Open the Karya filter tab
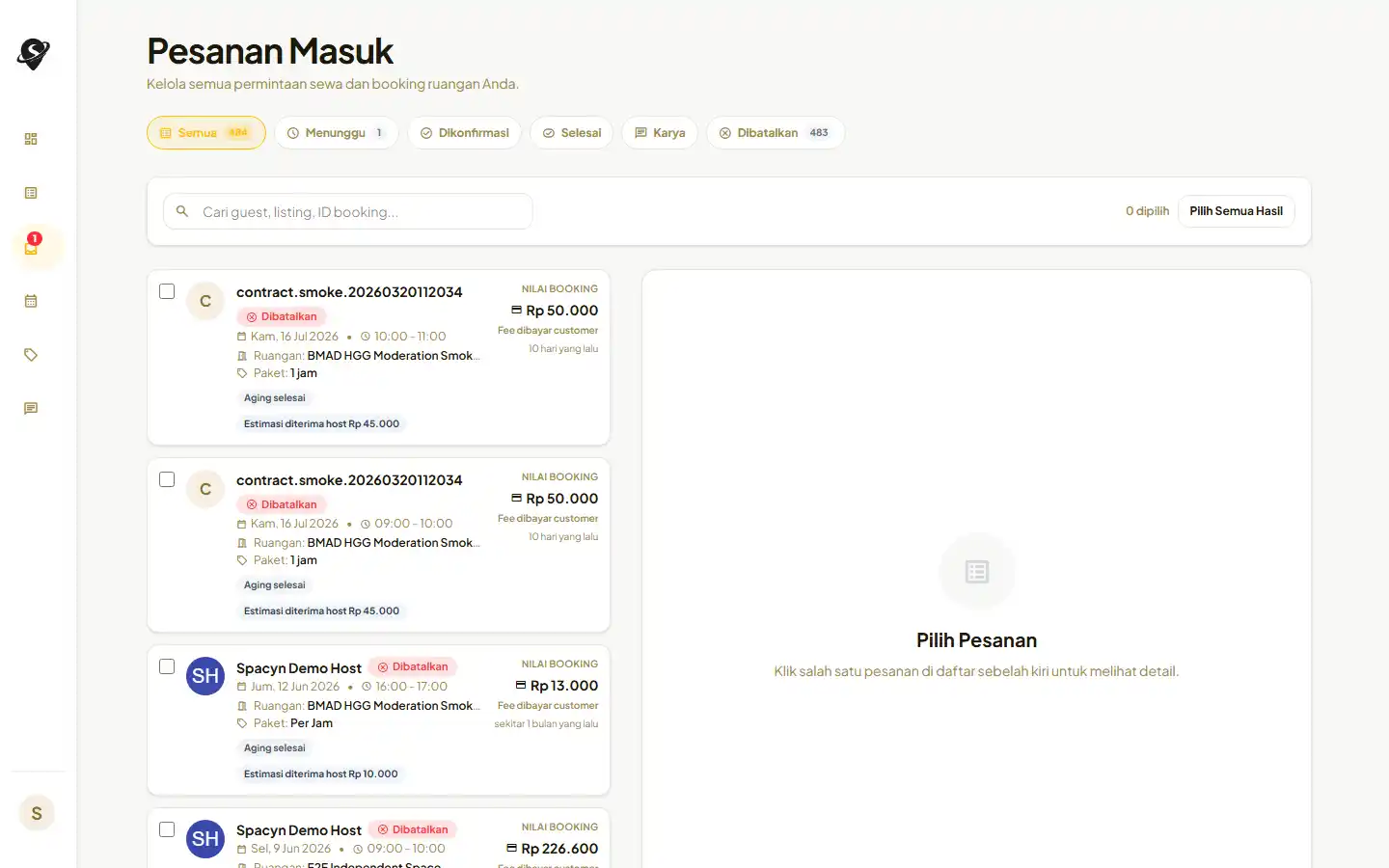The width and height of the screenshot is (1389, 868). click(660, 133)
